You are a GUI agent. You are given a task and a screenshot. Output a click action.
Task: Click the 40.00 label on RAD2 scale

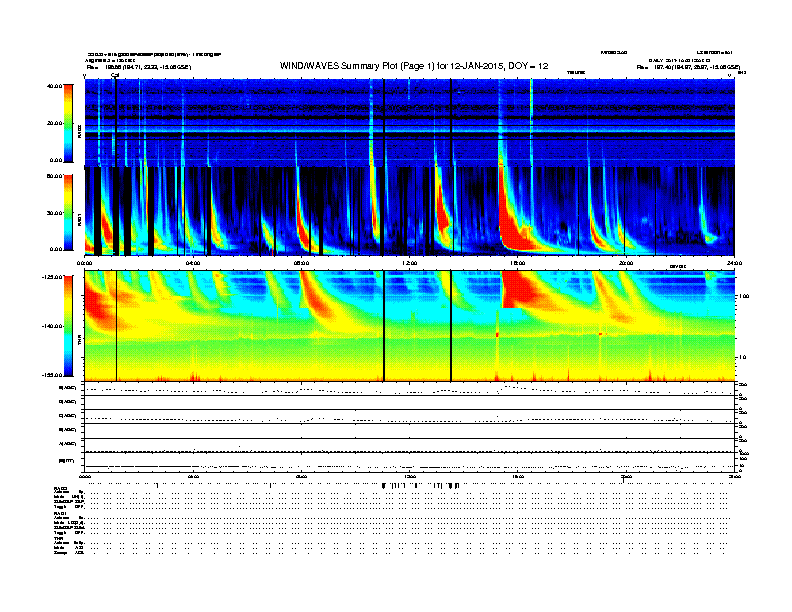point(54,86)
